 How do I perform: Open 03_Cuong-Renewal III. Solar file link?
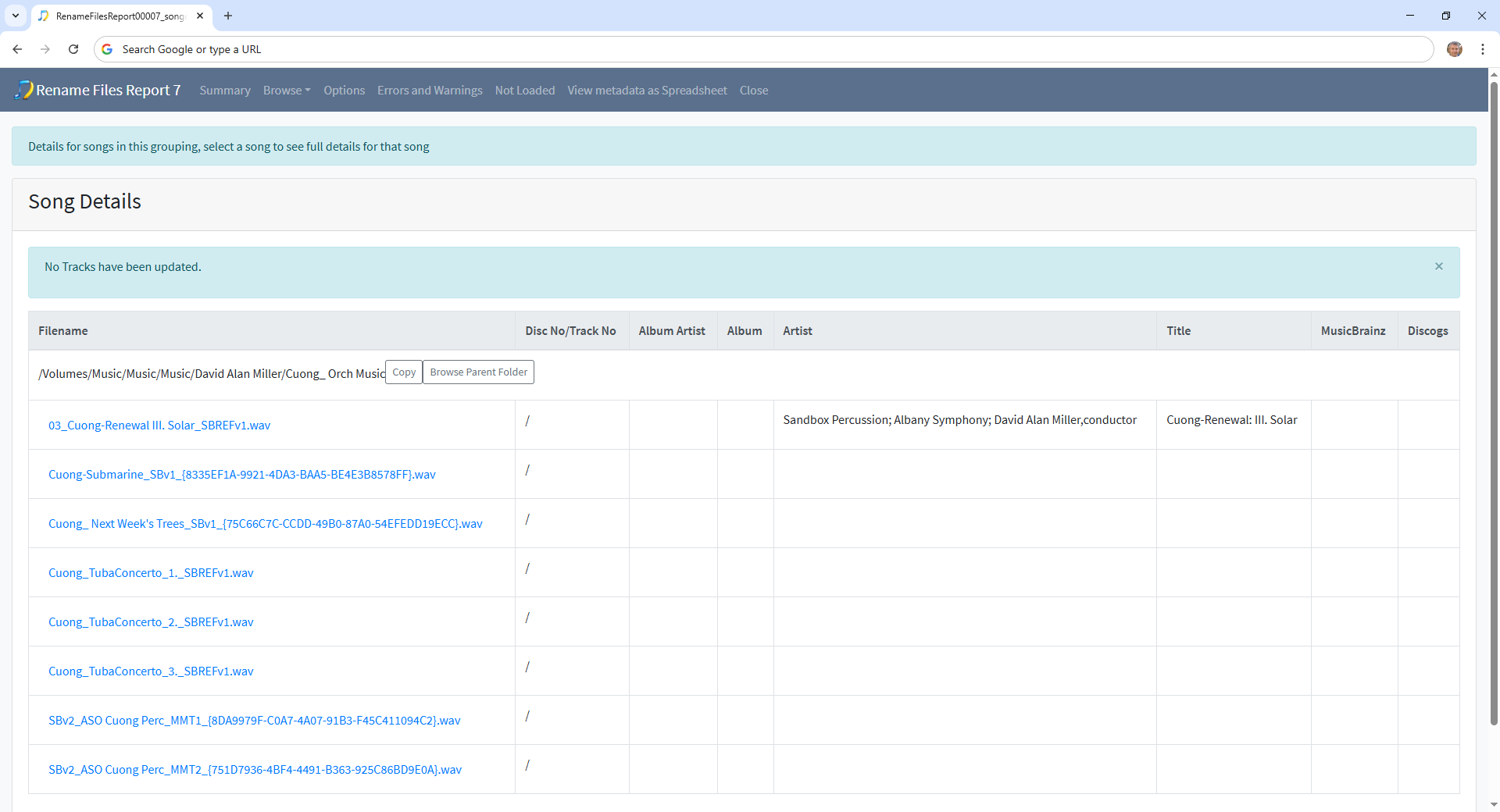[159, 426]
